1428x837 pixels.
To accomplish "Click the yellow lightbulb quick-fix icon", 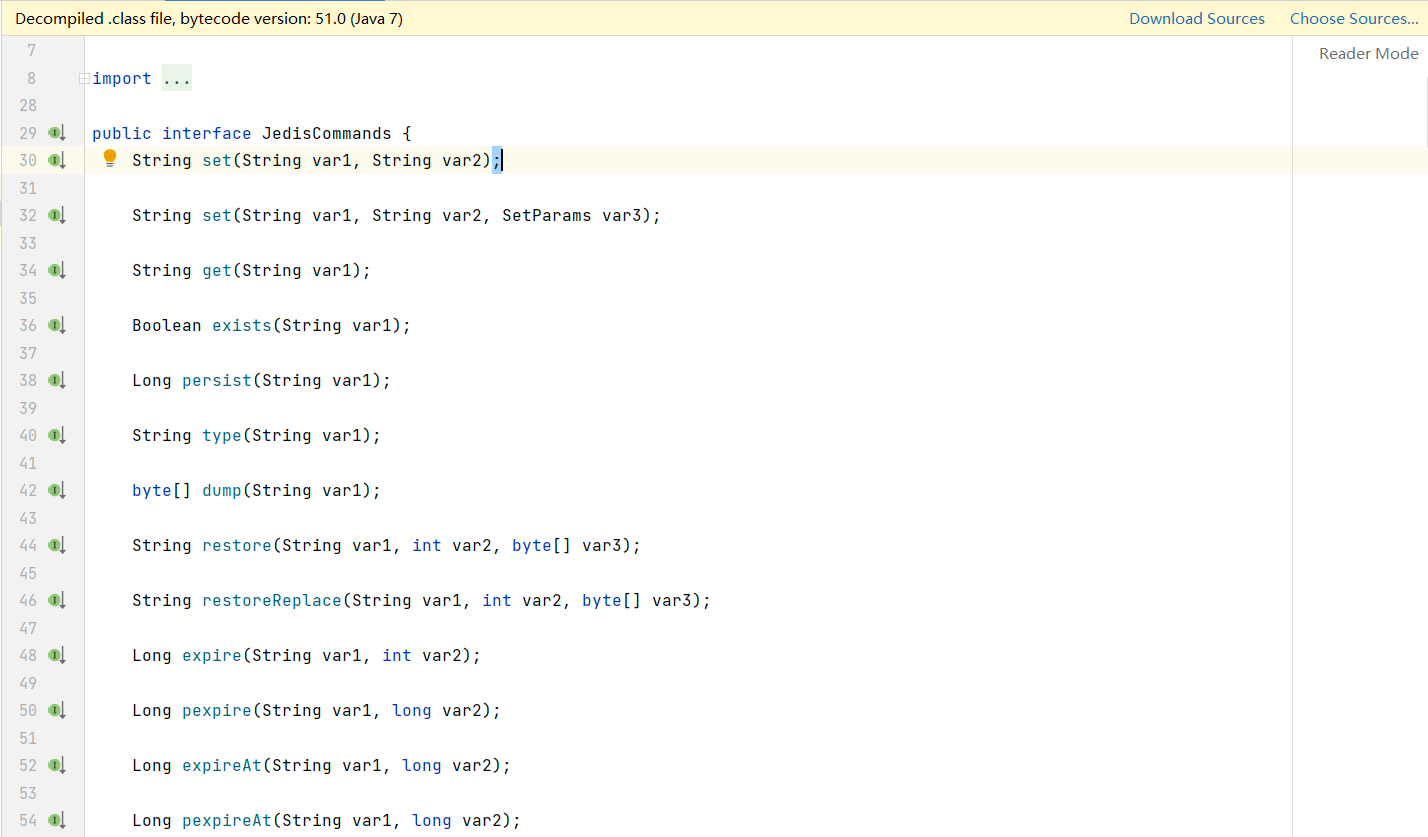I will click(x=110, y=159).
